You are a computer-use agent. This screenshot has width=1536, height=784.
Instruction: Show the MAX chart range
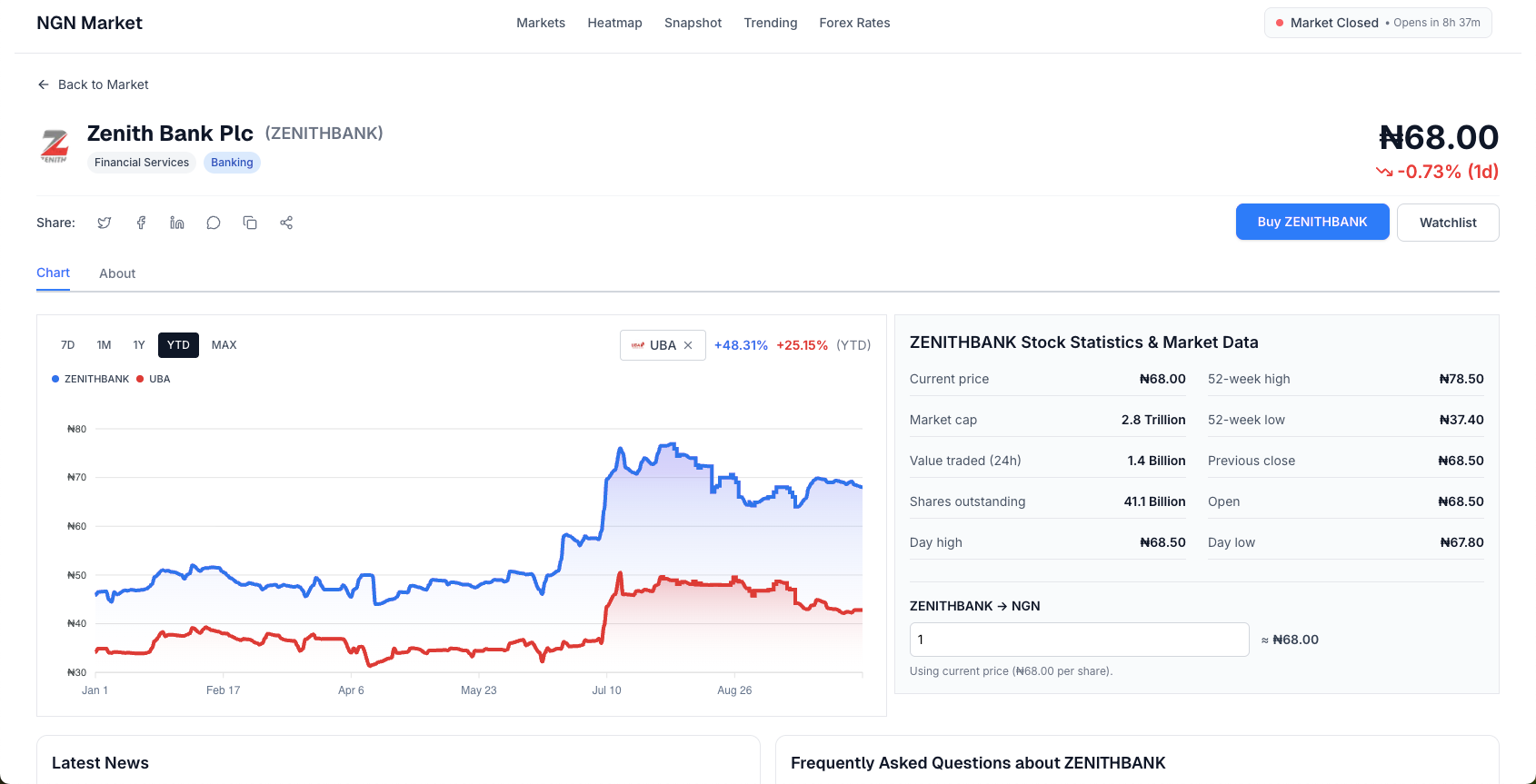pos(224,345)
